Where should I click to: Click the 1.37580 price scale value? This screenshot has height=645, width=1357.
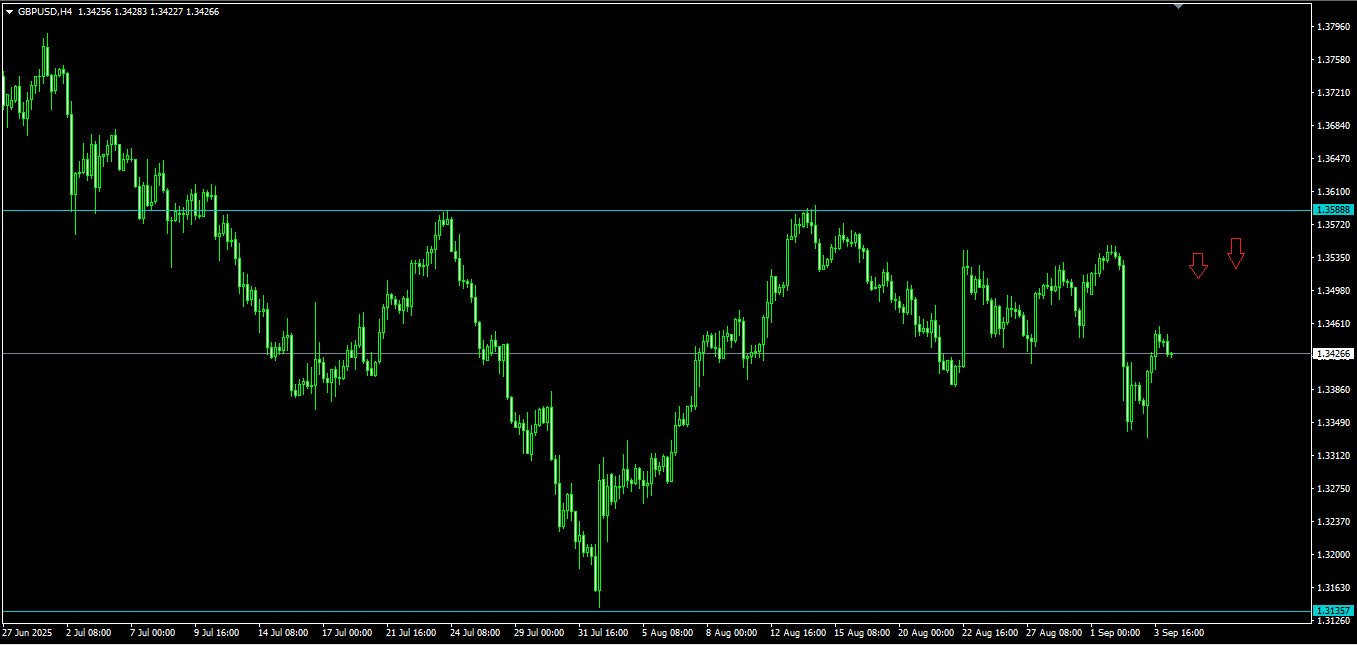click(x=1336, y=60)
